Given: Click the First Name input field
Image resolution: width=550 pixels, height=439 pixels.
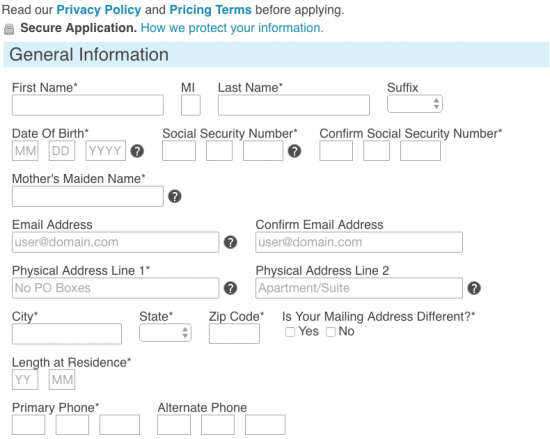Looking at the screenshot, I should pyautogui.click(x=88, y=105).
